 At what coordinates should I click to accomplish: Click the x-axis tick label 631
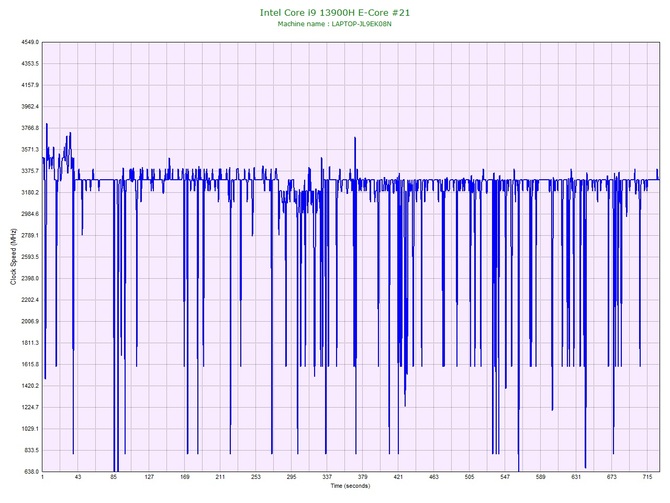pos(576,477)
